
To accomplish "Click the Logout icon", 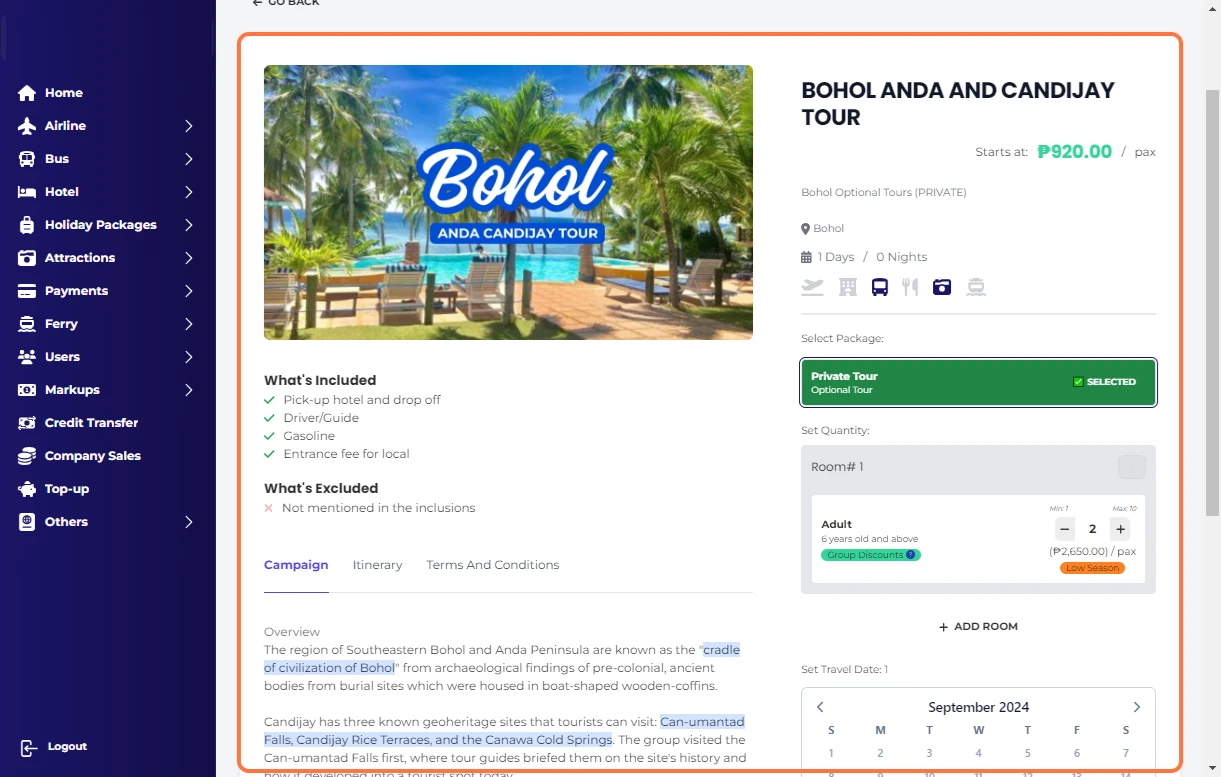I will [29, 747].
